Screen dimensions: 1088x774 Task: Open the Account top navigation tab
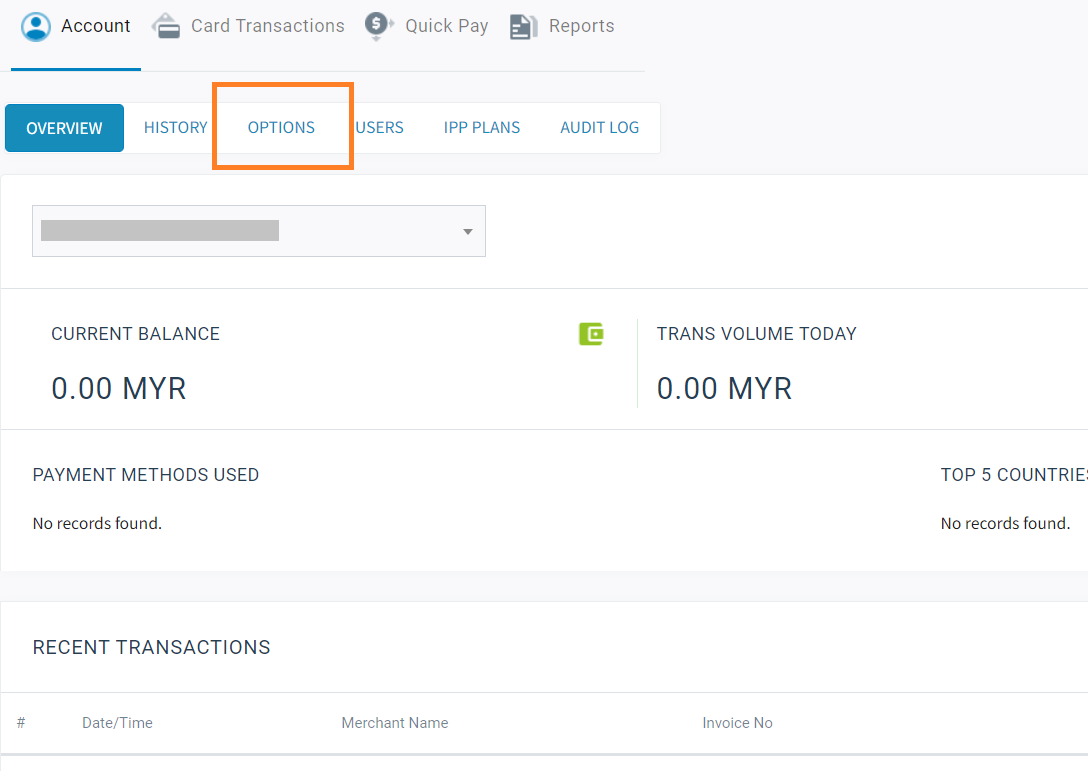76,26
